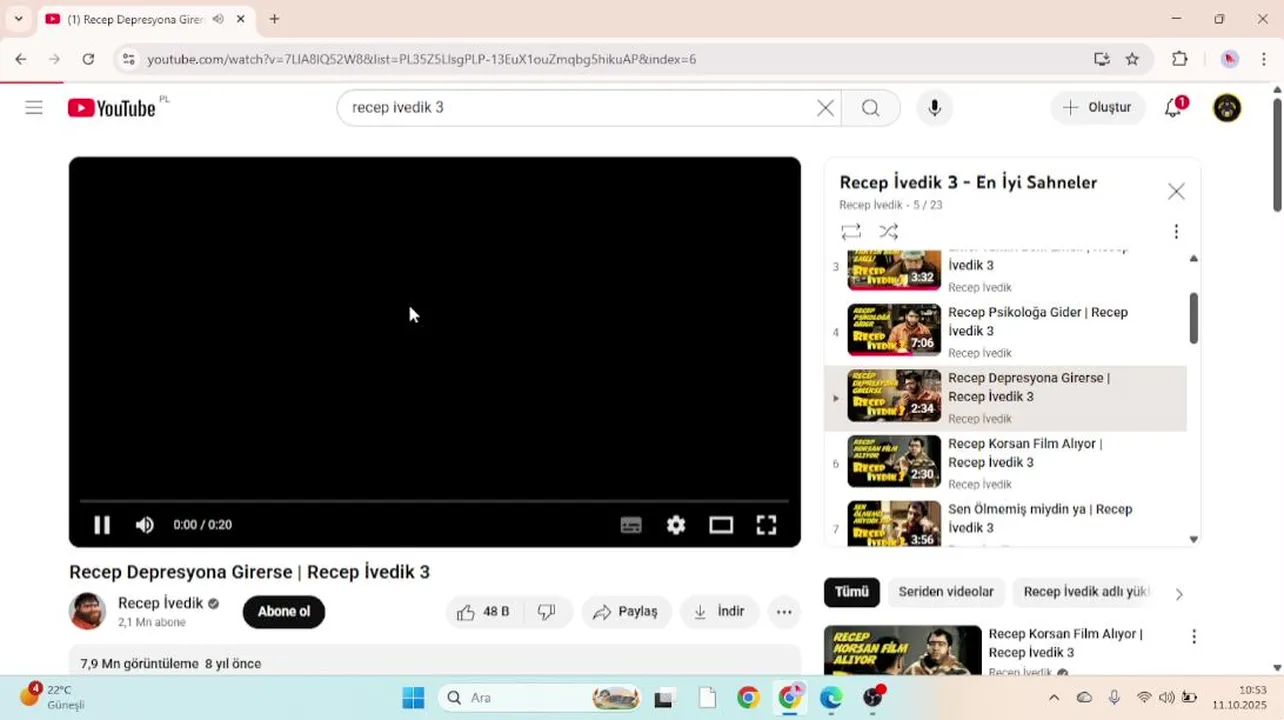1284x720 pixels.
Task: View site information icon in the address bar
Action: coord(128,59)
